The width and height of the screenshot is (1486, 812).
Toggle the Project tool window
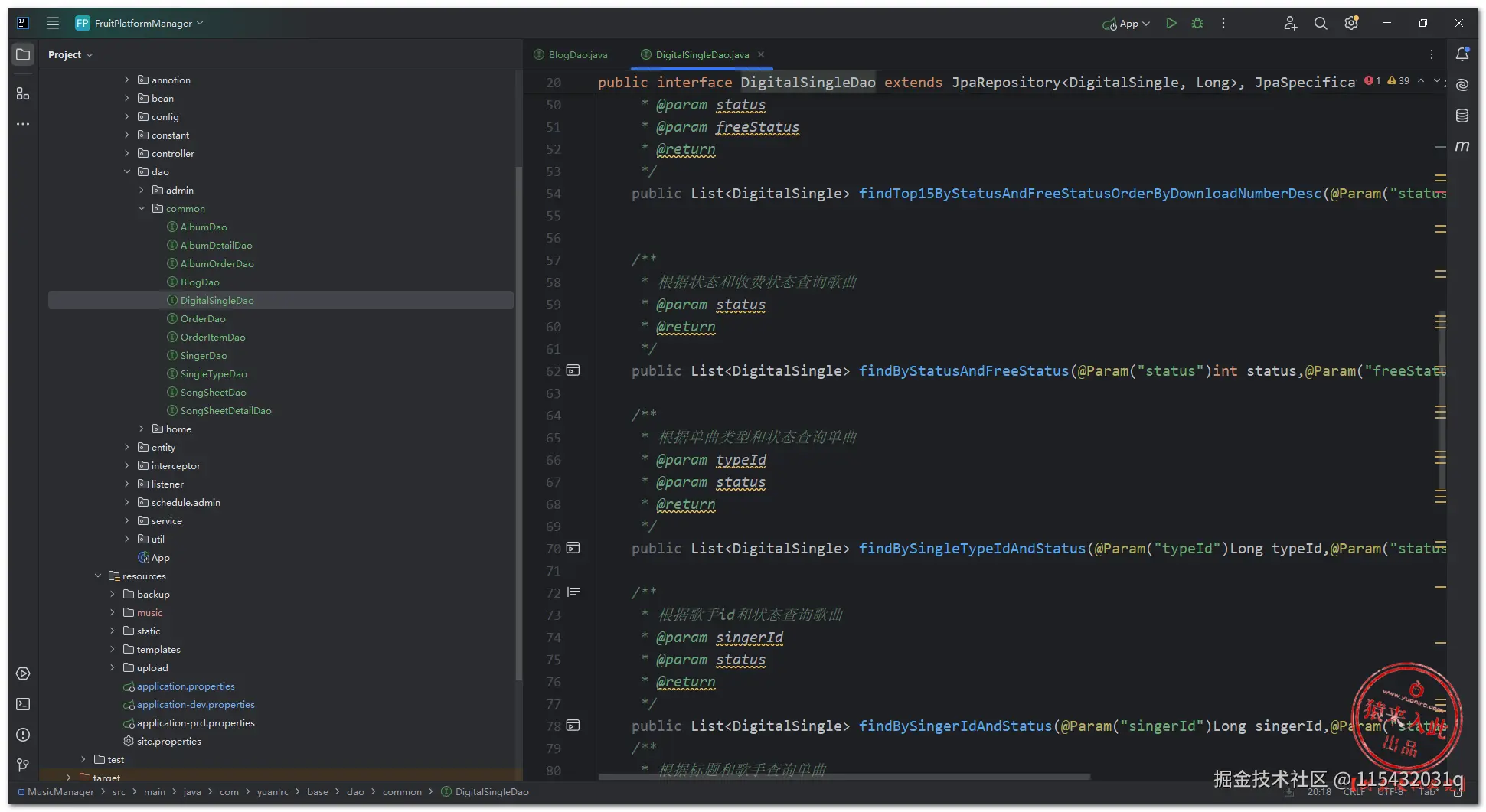coord(23,55)
